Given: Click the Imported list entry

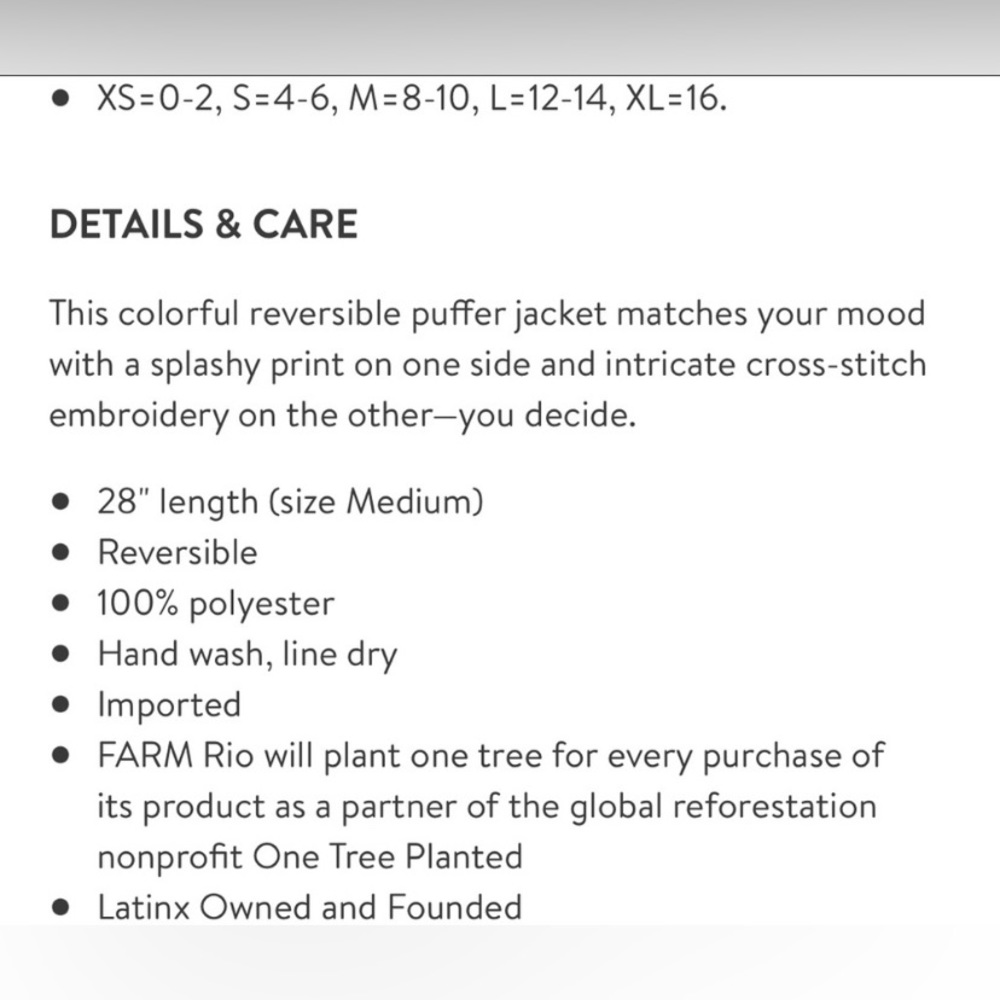Looking at the screenshot, I should pos(169,705).
